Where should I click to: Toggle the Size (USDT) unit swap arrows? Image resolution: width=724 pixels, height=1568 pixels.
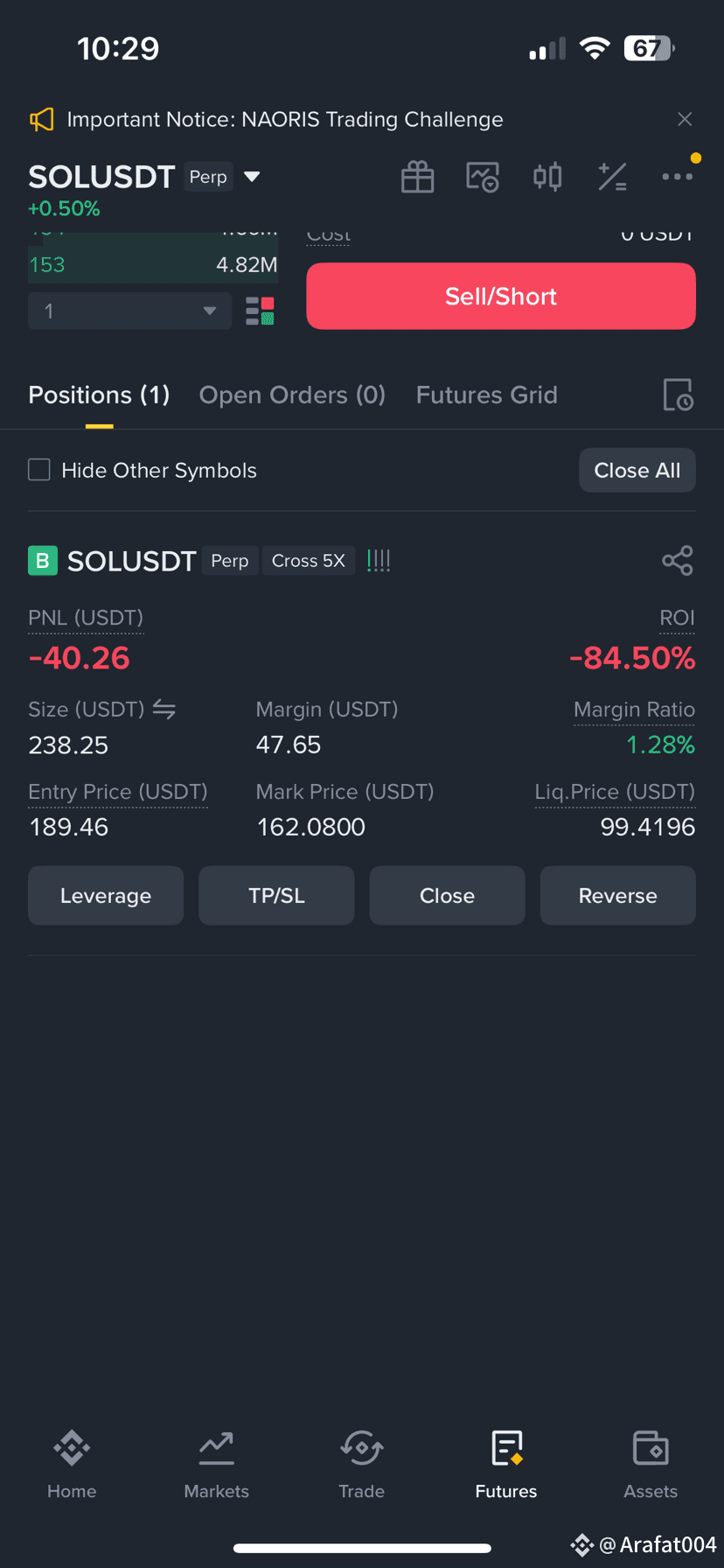click(x=164, y=709)
